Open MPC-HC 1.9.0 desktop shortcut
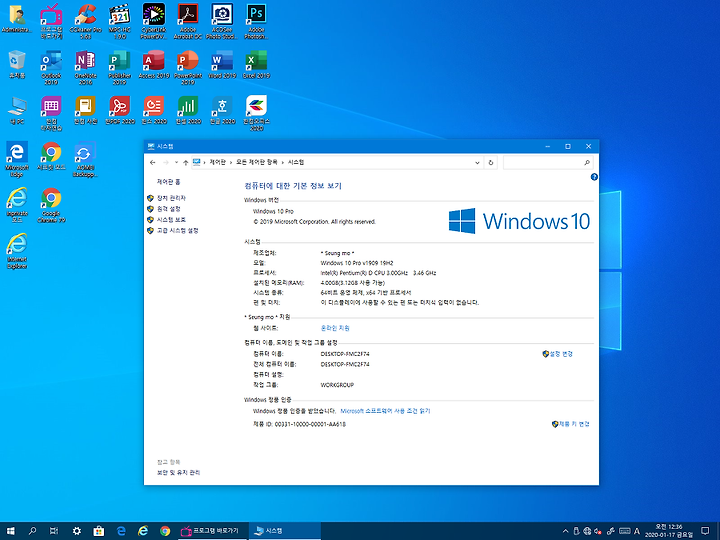Screen dimensions: 720x540 pyautogui.click(x=120, y=21)
